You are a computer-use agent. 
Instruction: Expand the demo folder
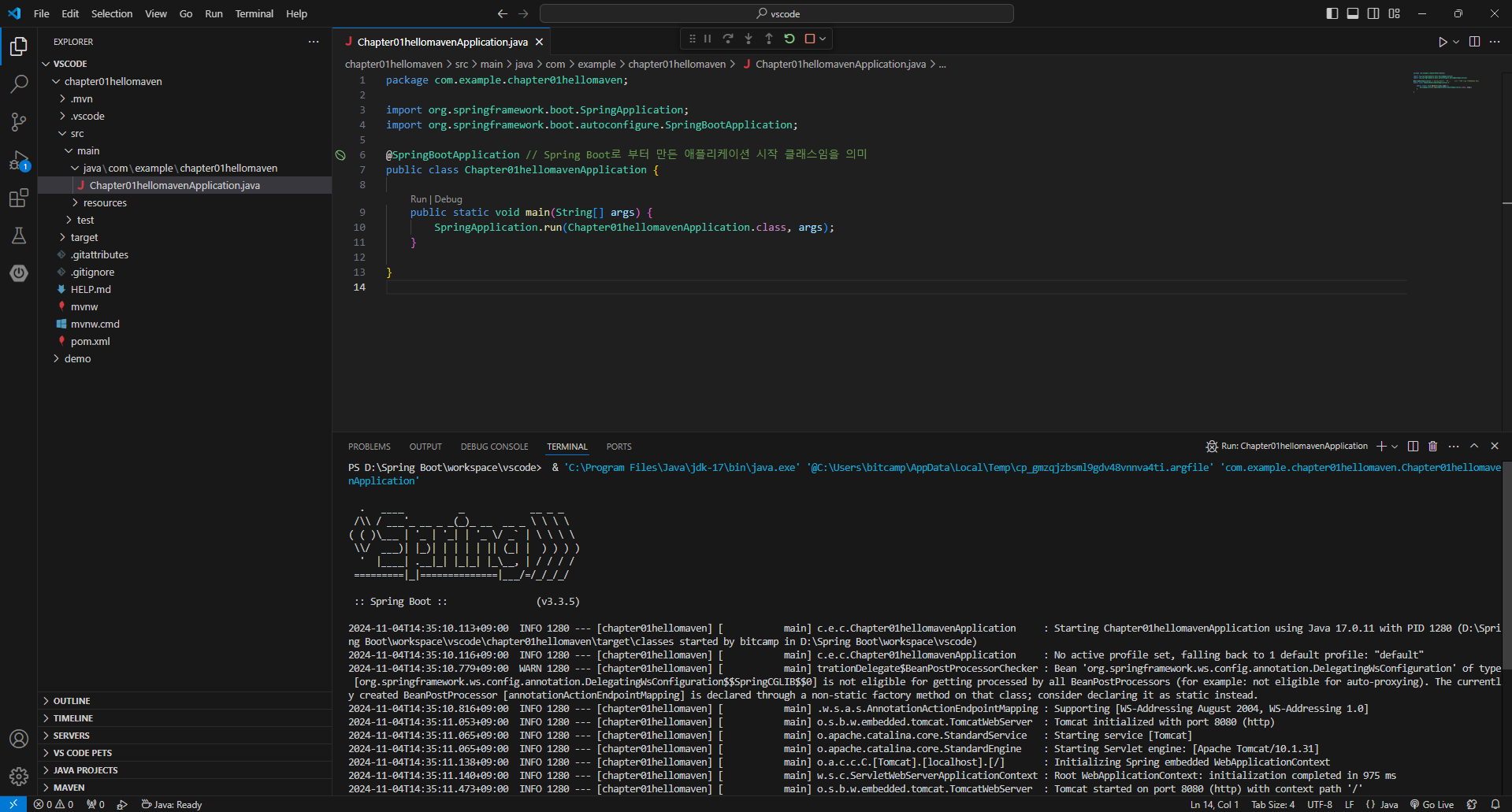(184, 358)
